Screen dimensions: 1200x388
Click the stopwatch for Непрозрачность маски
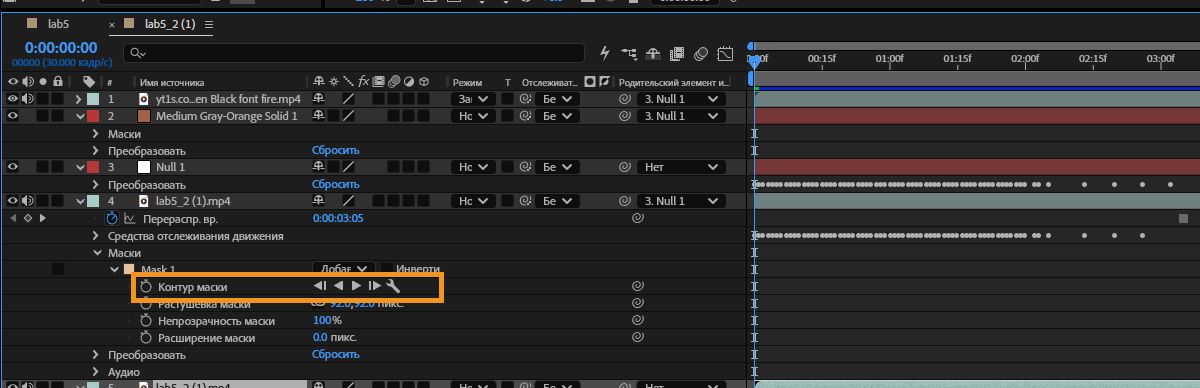[x=146, y=321]
